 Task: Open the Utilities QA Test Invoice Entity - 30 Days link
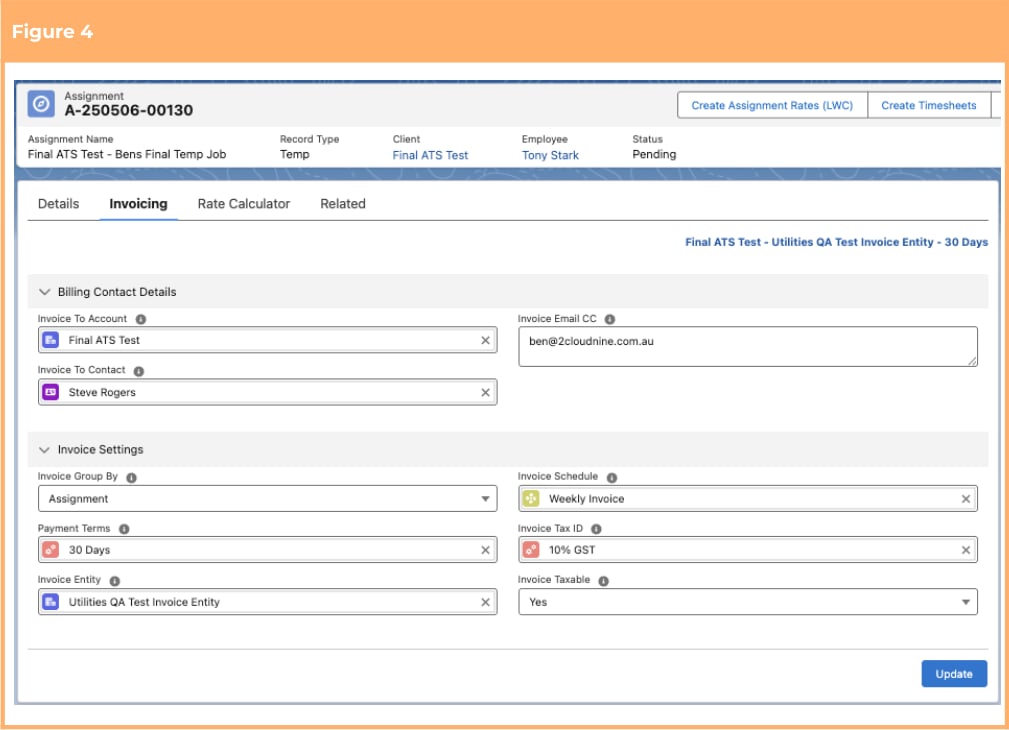pos(836,242)
